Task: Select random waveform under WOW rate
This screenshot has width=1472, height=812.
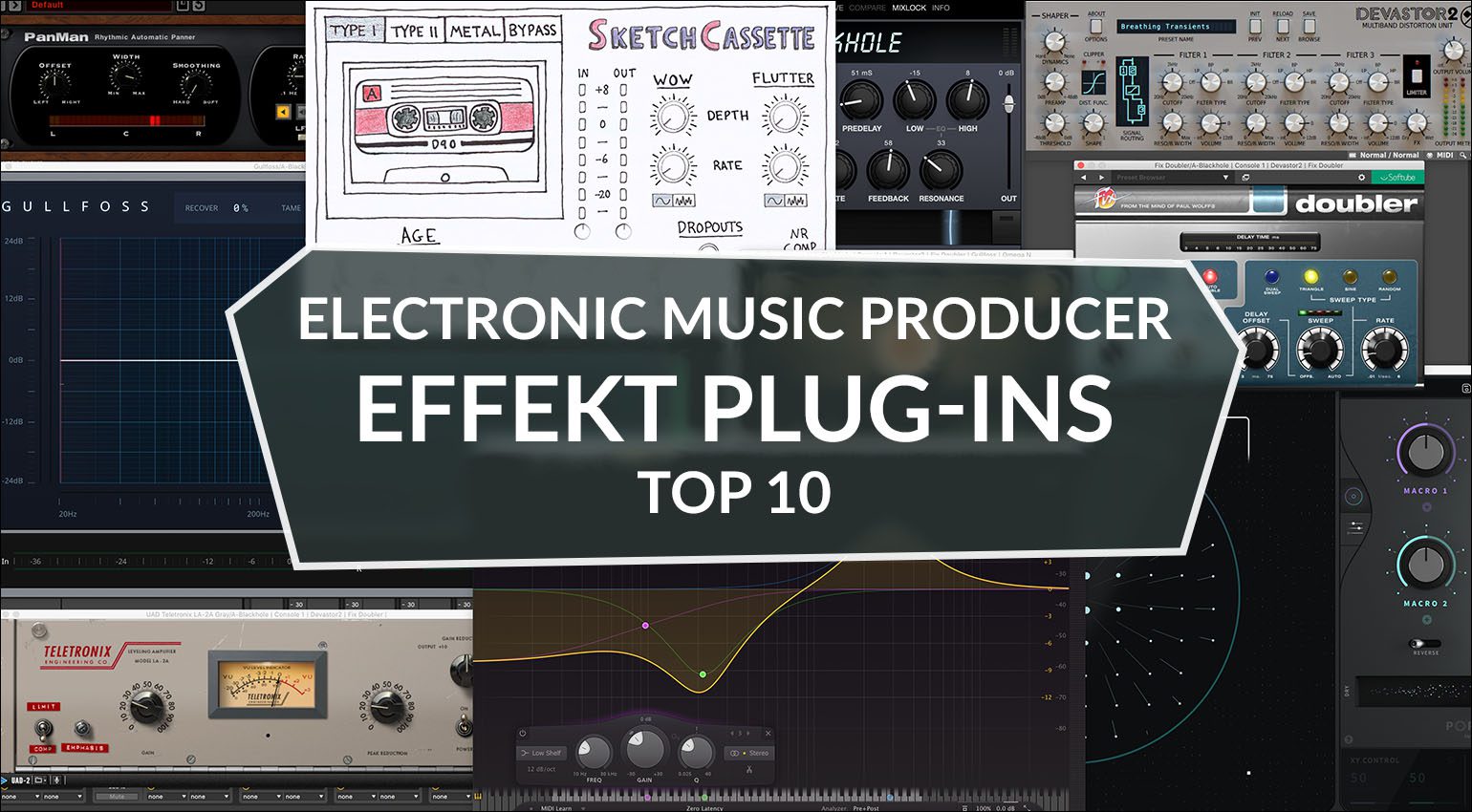Action: (x=684, y=201)
